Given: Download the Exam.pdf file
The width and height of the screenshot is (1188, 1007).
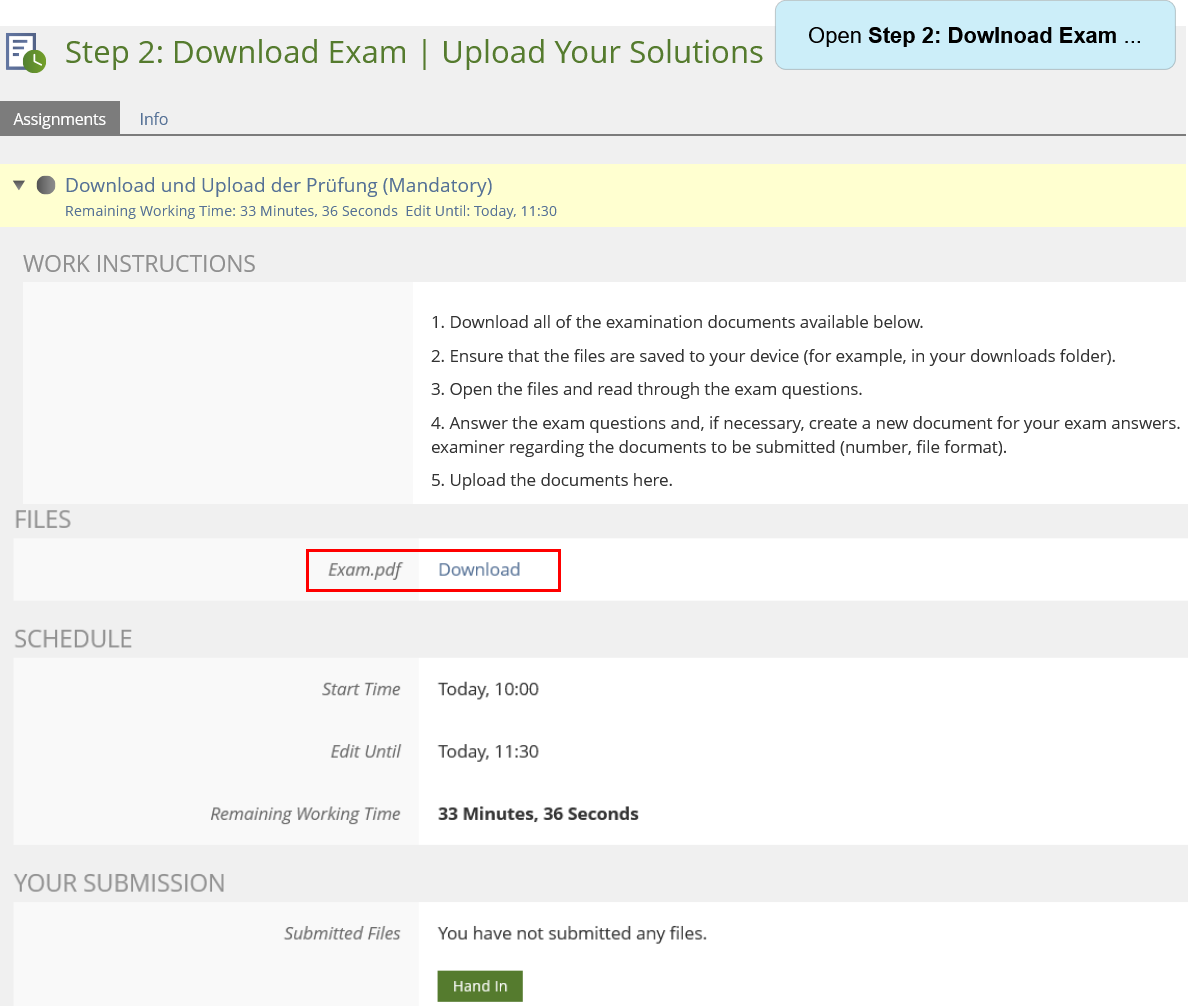Looking at the screenshot, I should click(479, 570).
